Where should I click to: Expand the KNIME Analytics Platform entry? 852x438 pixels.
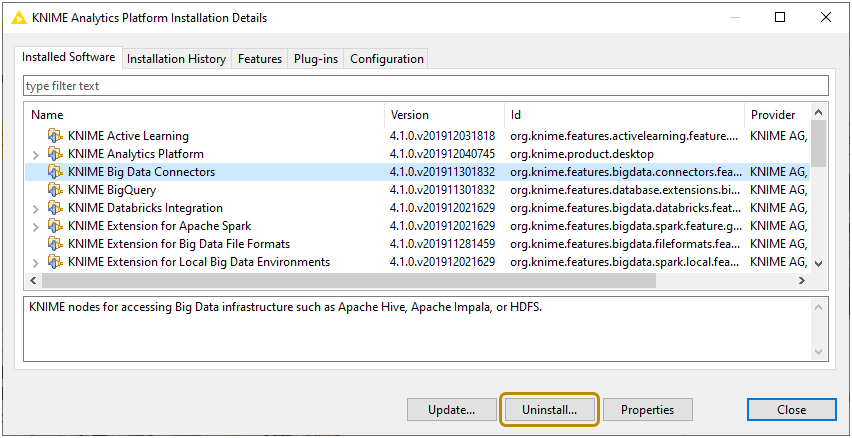pyautogui.click(x=35, y=155)
